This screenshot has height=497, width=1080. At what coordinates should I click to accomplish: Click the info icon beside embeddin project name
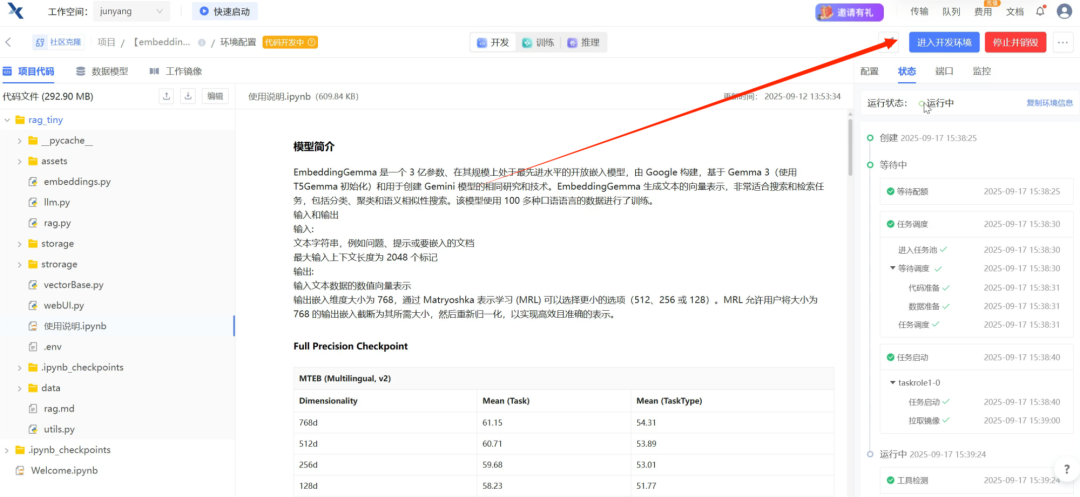(x=202, y=43)
